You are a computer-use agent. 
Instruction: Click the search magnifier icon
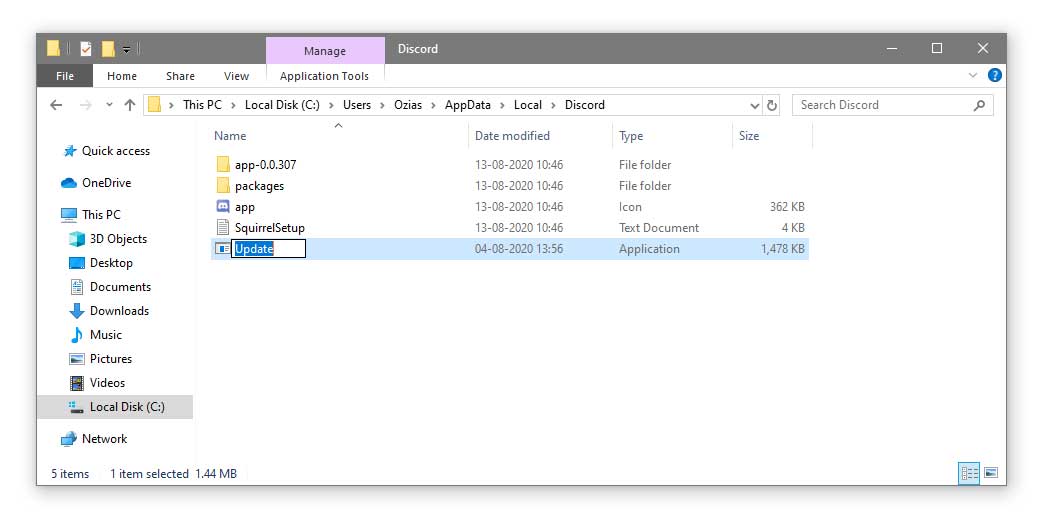[x=979, y=105]
